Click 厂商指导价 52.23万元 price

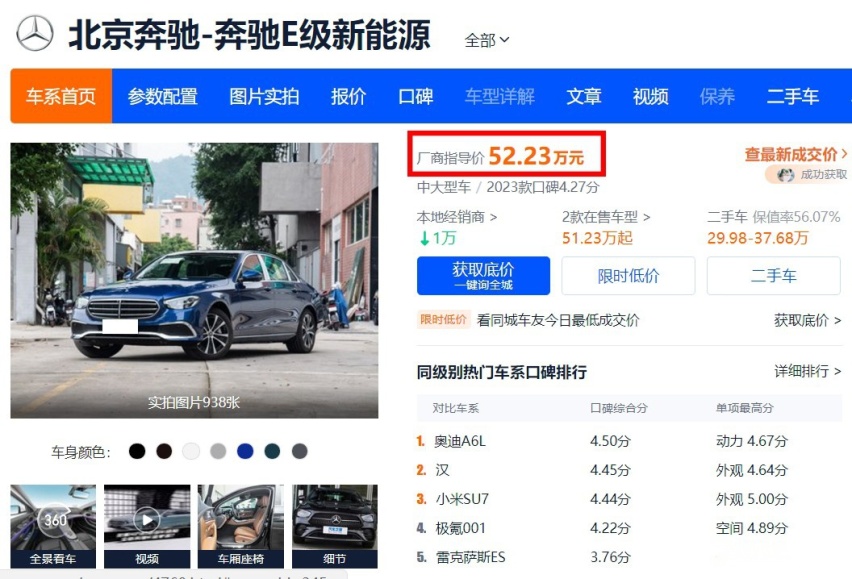pyautogui.click(x=500, y=156)
